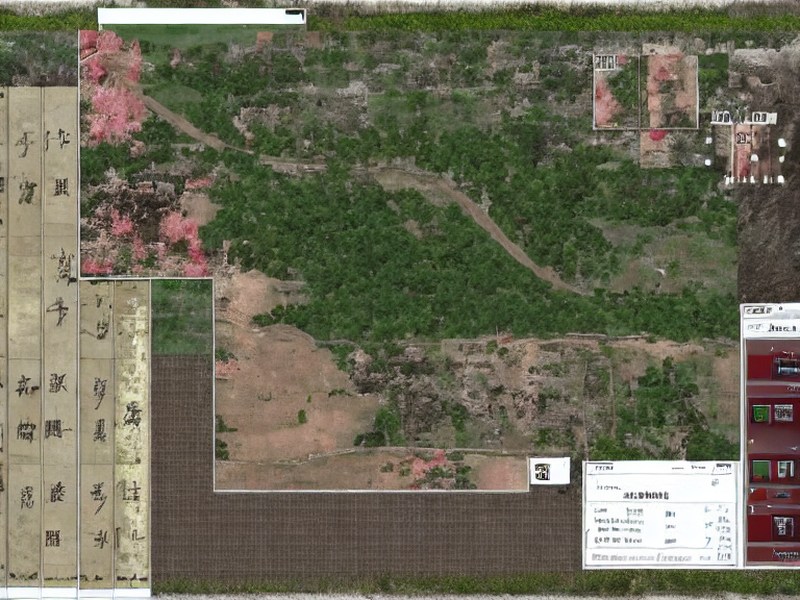Select the first data row in info dialog table

[662, 511]
